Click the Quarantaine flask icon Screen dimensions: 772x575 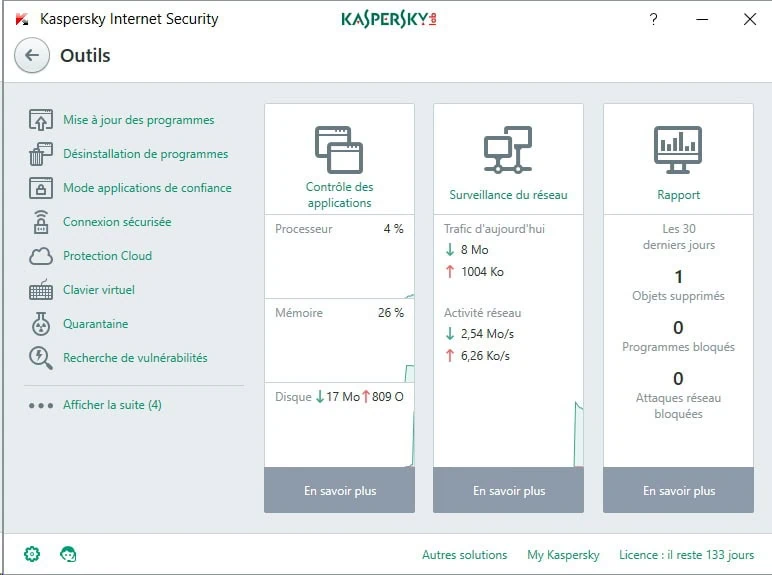41,324
